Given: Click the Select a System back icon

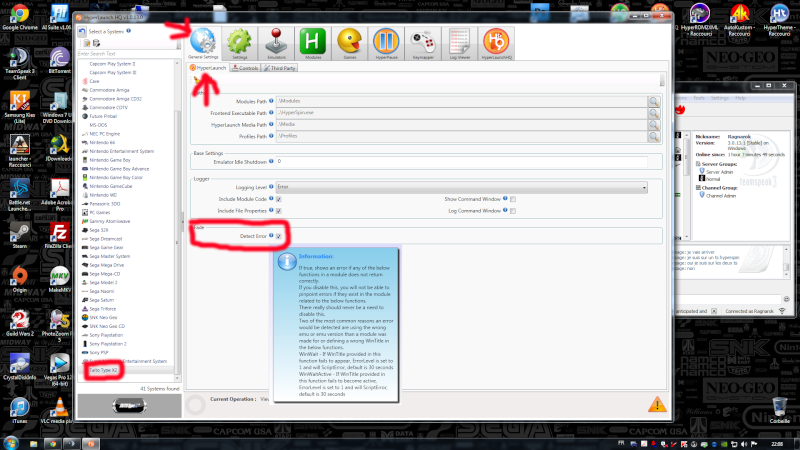Looking at the screenshot, I should coord(82,32).
